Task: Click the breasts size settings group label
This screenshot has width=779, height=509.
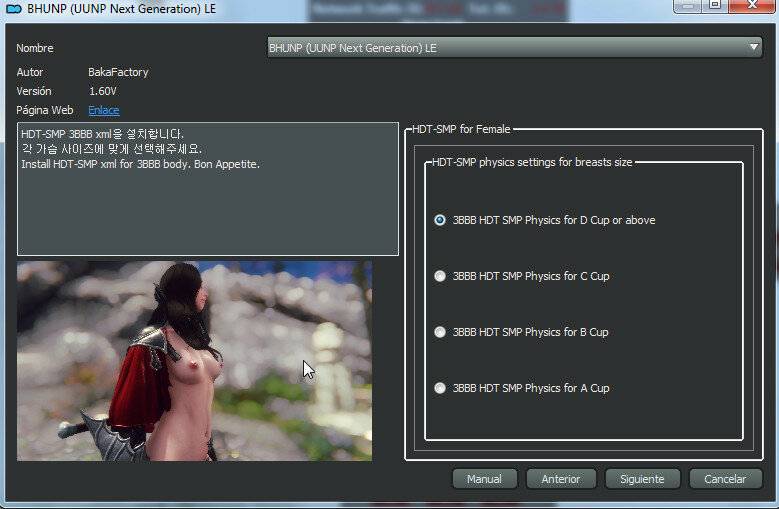Action: 532,162
